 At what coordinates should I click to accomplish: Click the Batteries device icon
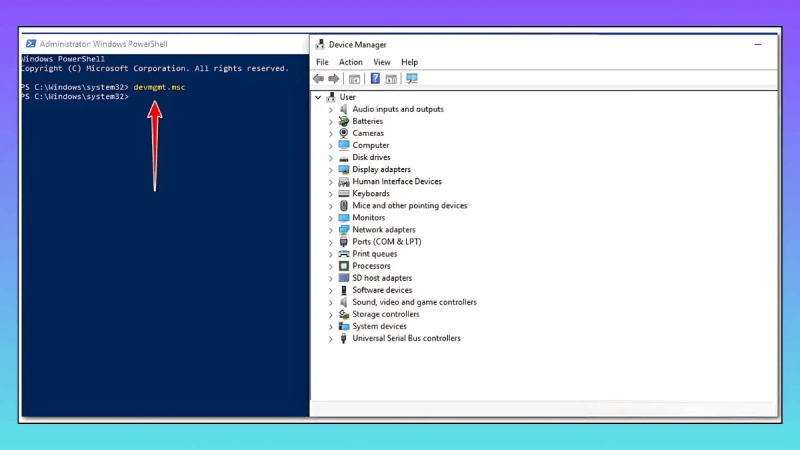[x=344, y=121]
